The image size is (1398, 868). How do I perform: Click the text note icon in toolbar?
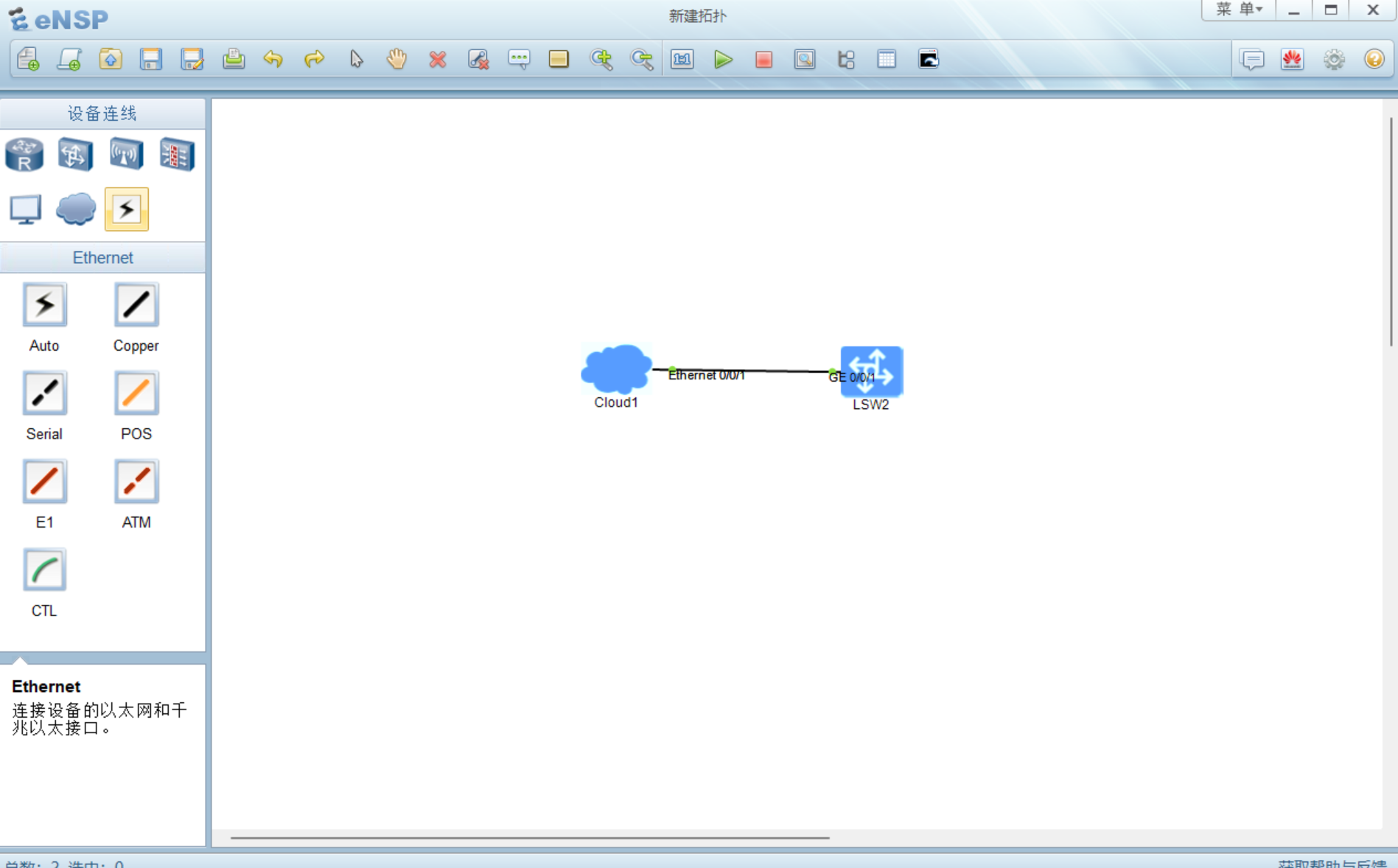point(519,59)
